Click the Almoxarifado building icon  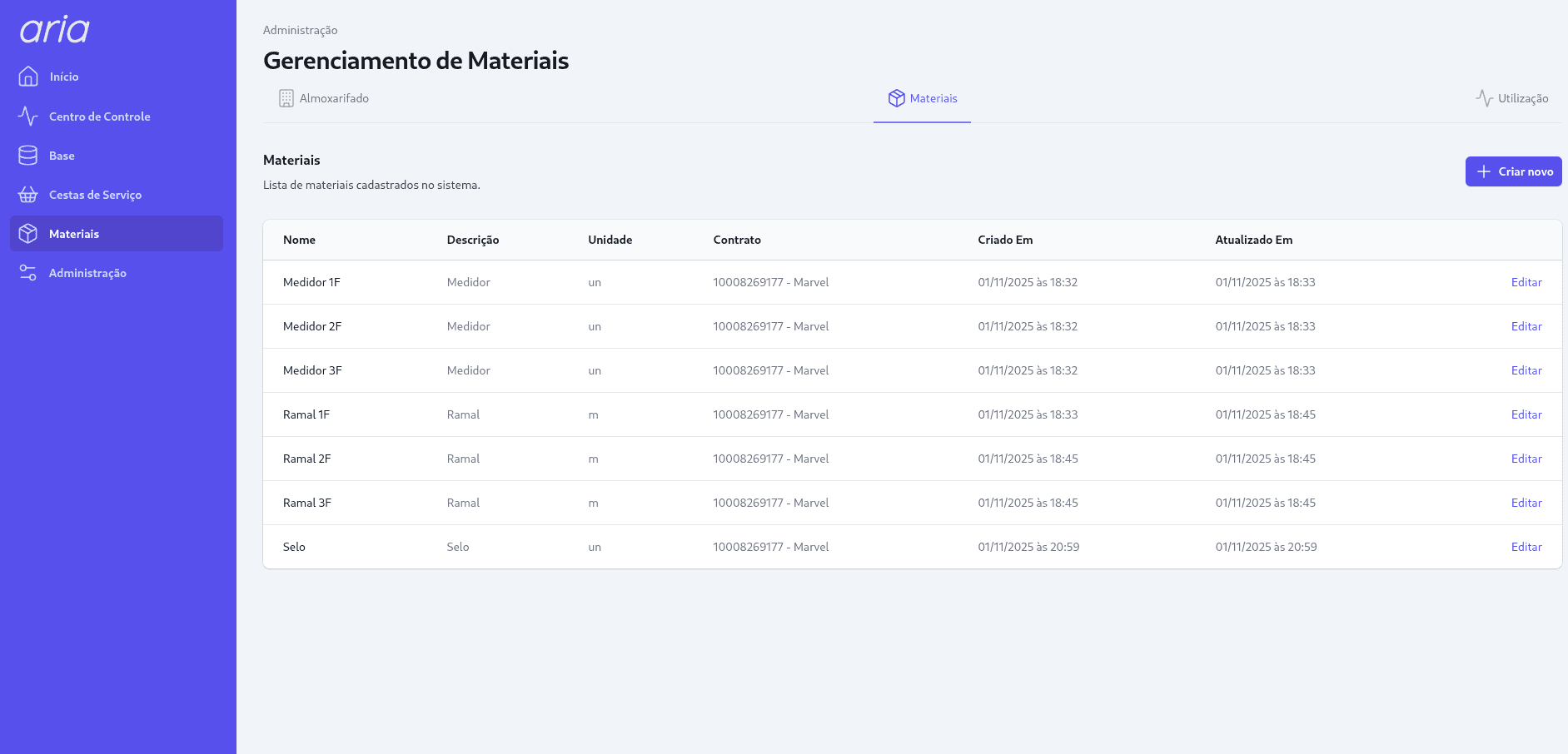click(x=286, y=98)
